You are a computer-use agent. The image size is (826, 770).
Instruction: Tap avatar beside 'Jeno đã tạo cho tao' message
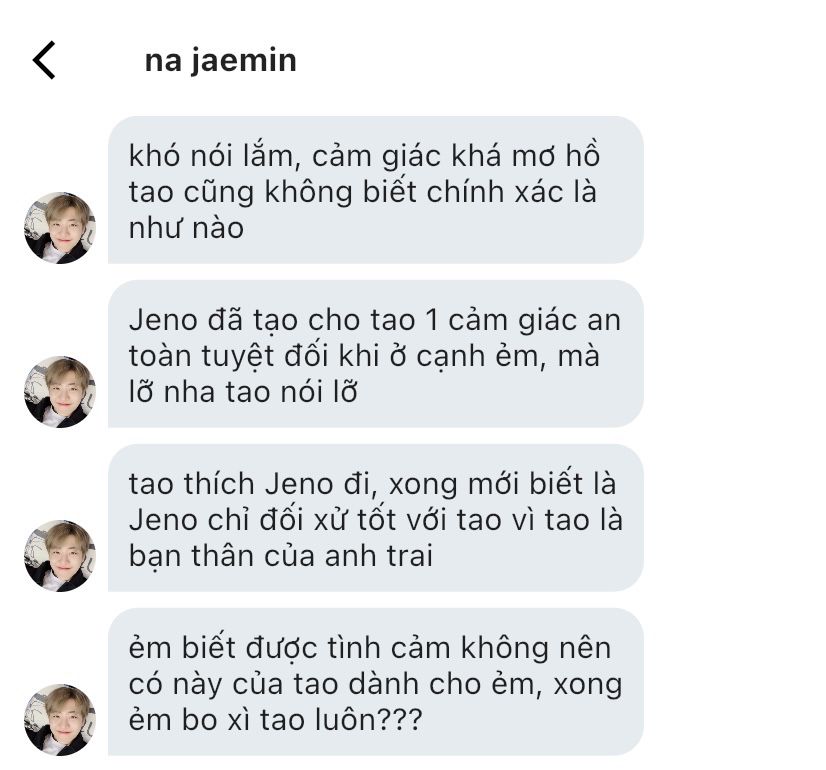tap(60, 391)
